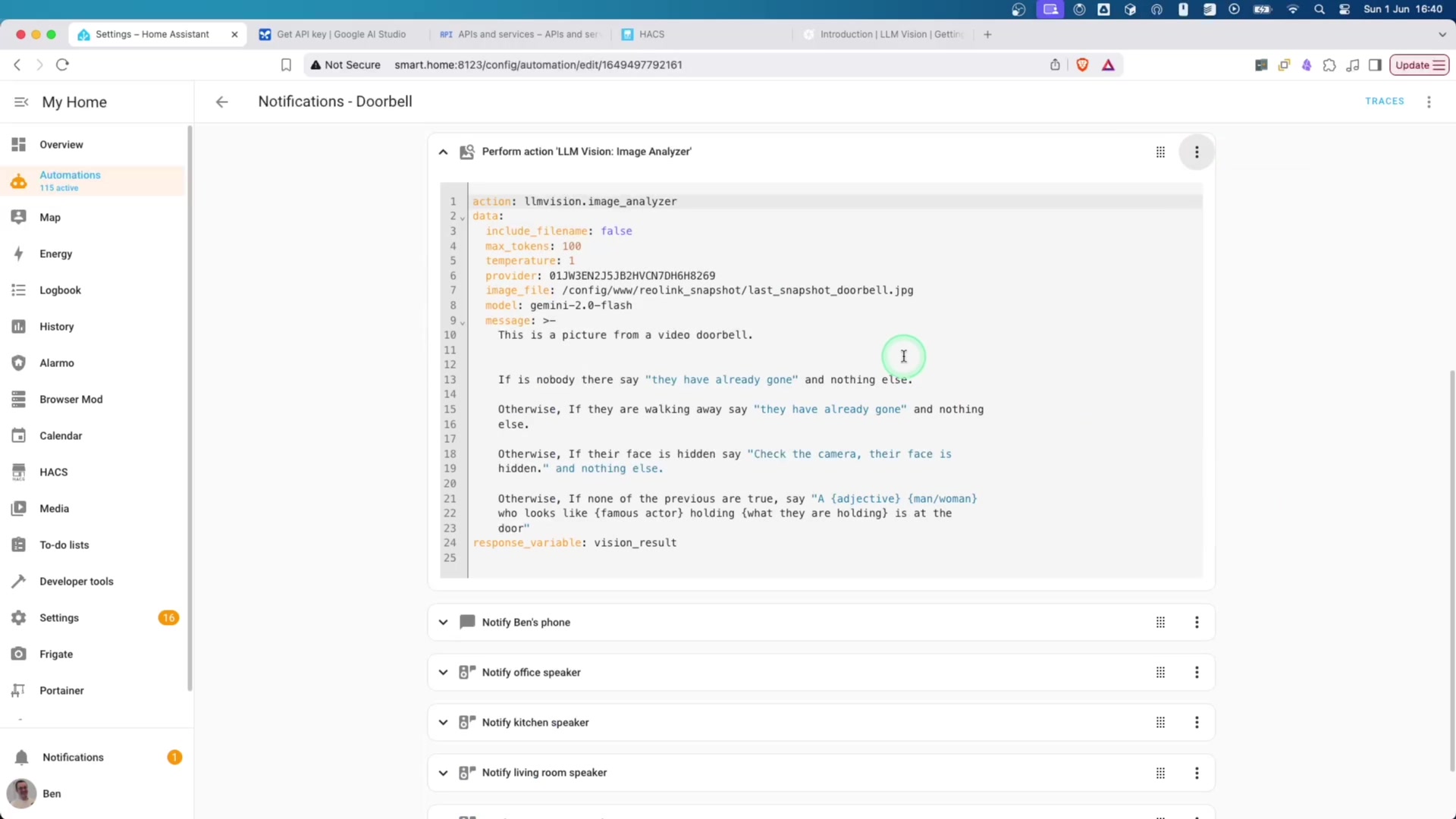The height and width of the screenshot is (819, 1456).
Task: Click the back arrow beside Notifications - Doorbell
Action: click(221, 102)
